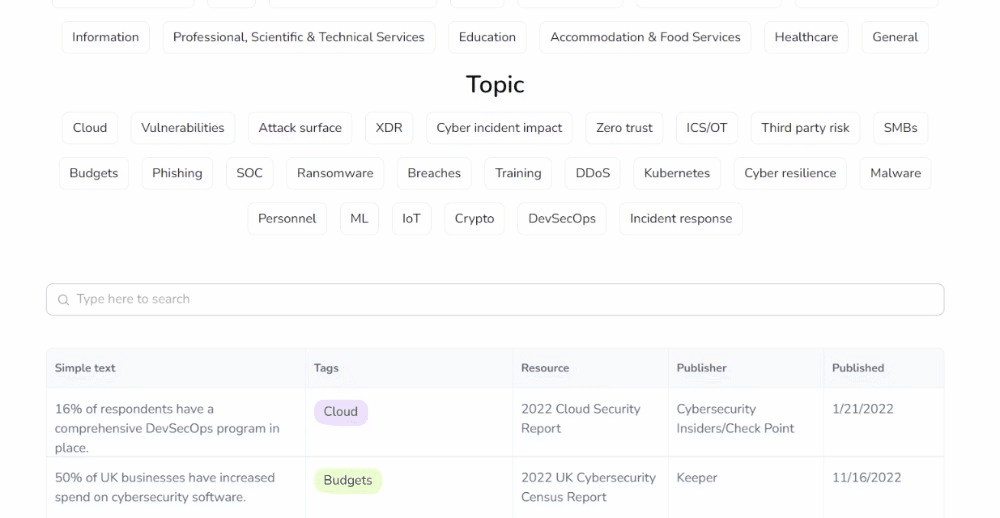Filter by Incident response topic
This screenshot has height=518, width=1000.
coord(681,218)
